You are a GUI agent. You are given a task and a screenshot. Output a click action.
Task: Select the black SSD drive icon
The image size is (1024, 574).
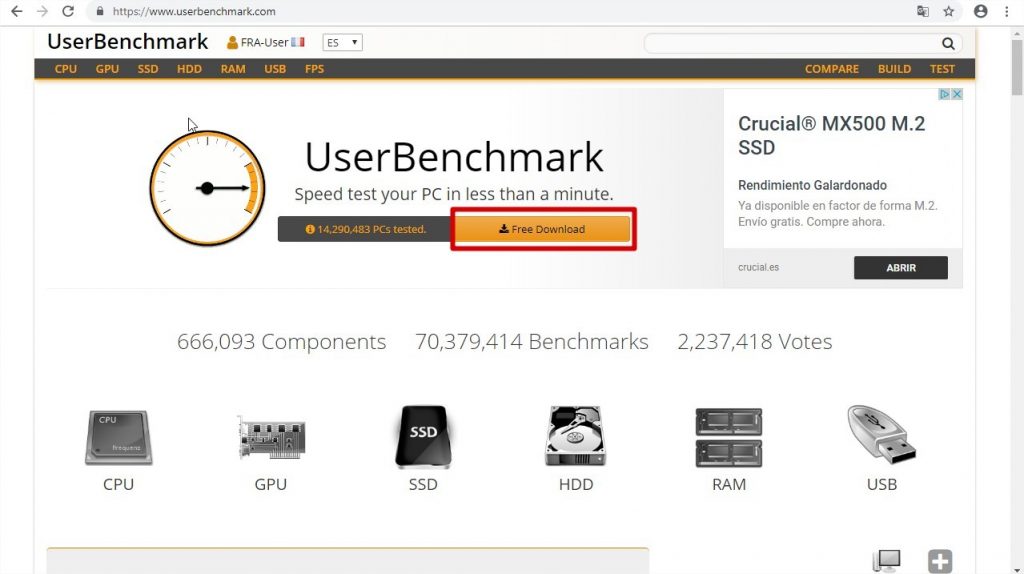[423, 436]
